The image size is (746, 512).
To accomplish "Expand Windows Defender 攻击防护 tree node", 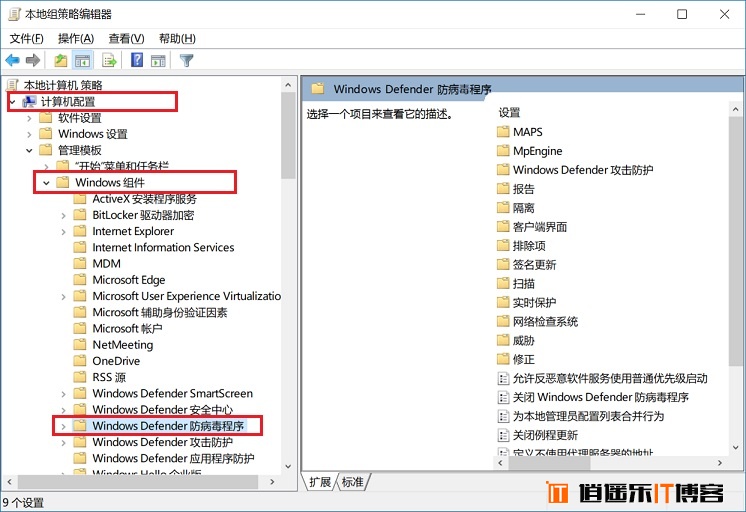I will pos(63,443).
